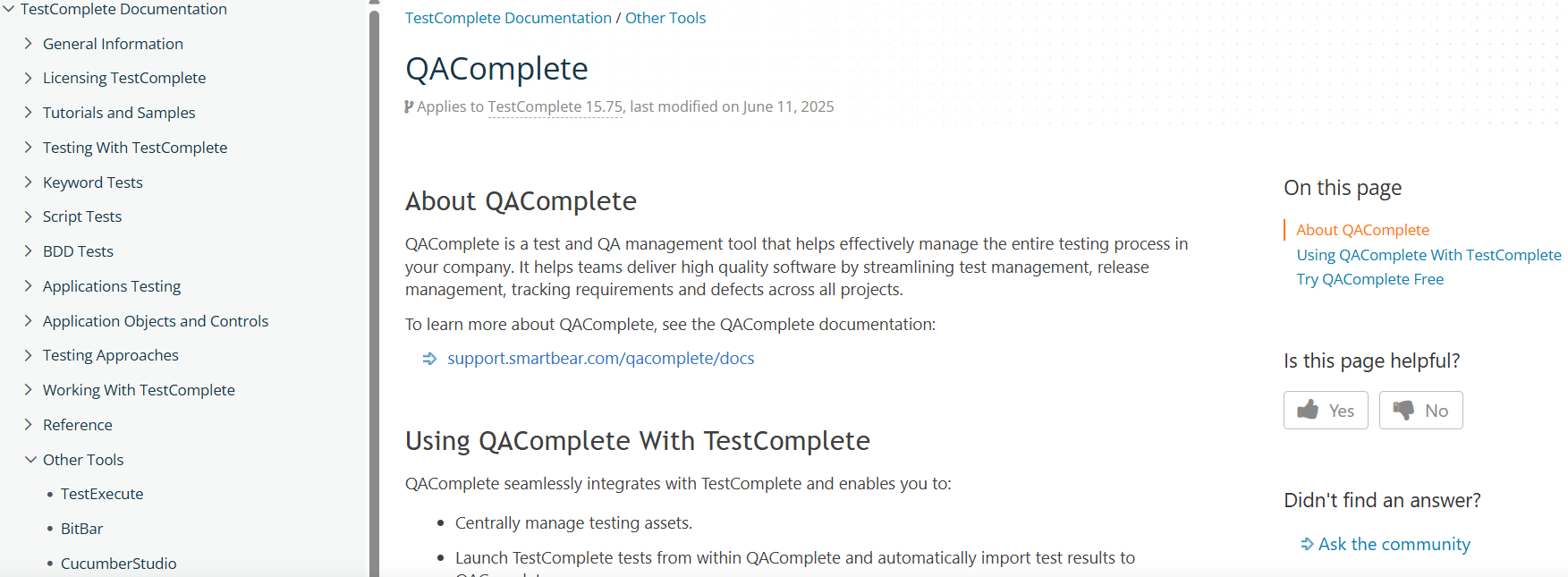Select the BitBar tree item
Viewport: 1568px width, 577px height.
tap(81, 529)
